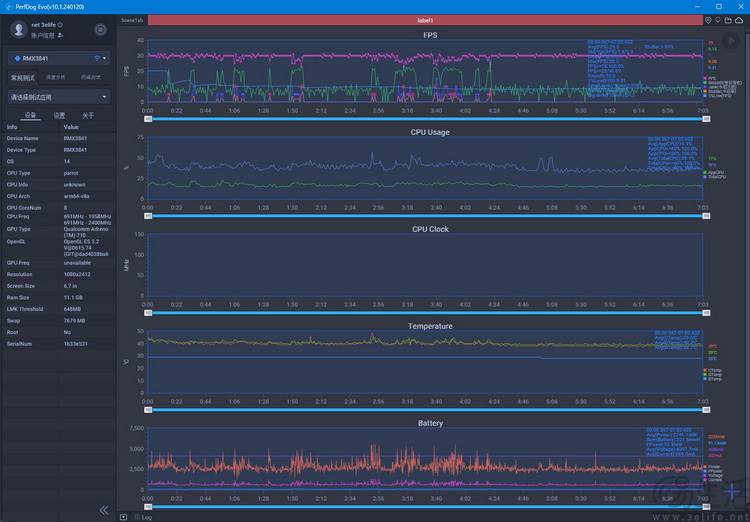
Task: Toggle the Log checkbox at the bottom
Action: 137,517
